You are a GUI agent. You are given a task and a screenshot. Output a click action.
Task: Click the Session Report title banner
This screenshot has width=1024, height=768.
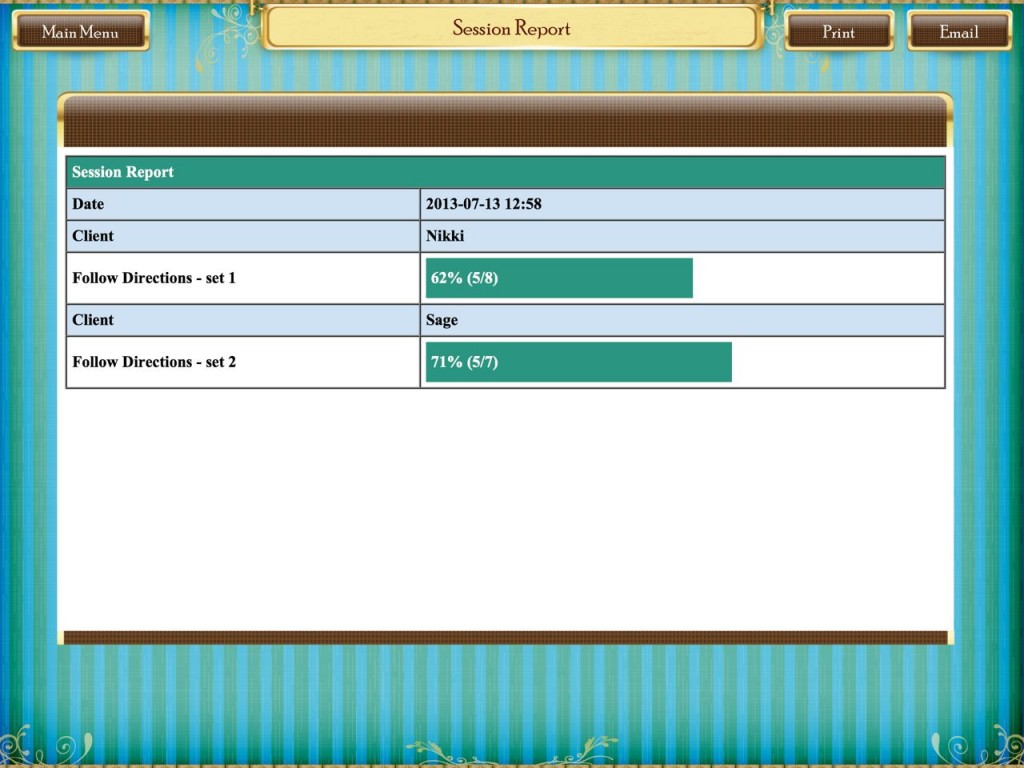tap(511, 28)
